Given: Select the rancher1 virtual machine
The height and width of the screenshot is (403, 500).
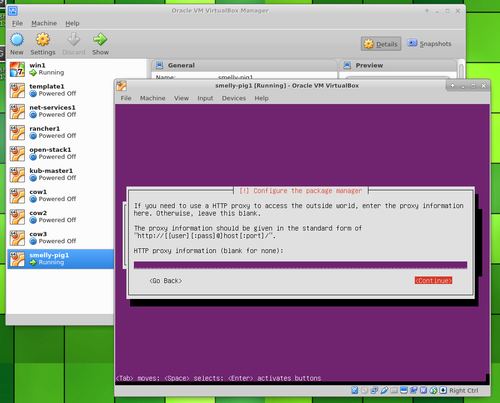Looking at the screenshot, I should point(61,132).
